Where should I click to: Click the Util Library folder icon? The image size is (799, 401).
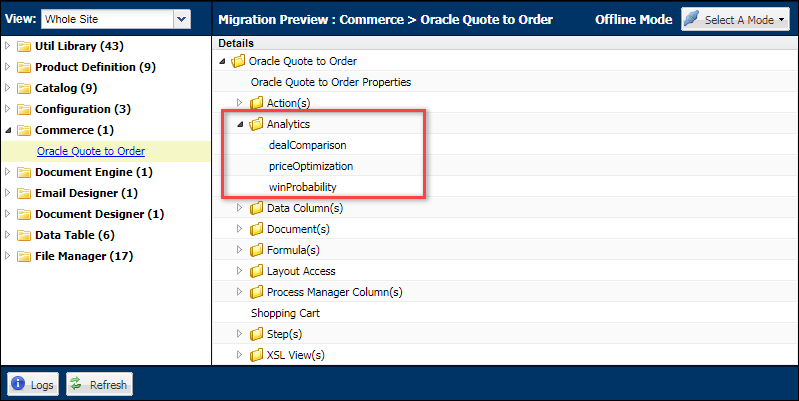[23, 46]
